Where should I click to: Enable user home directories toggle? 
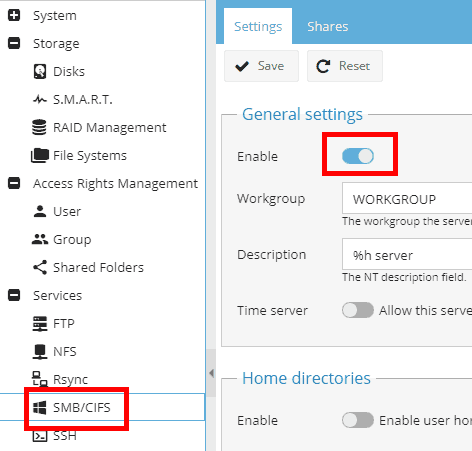pos(358,420)
